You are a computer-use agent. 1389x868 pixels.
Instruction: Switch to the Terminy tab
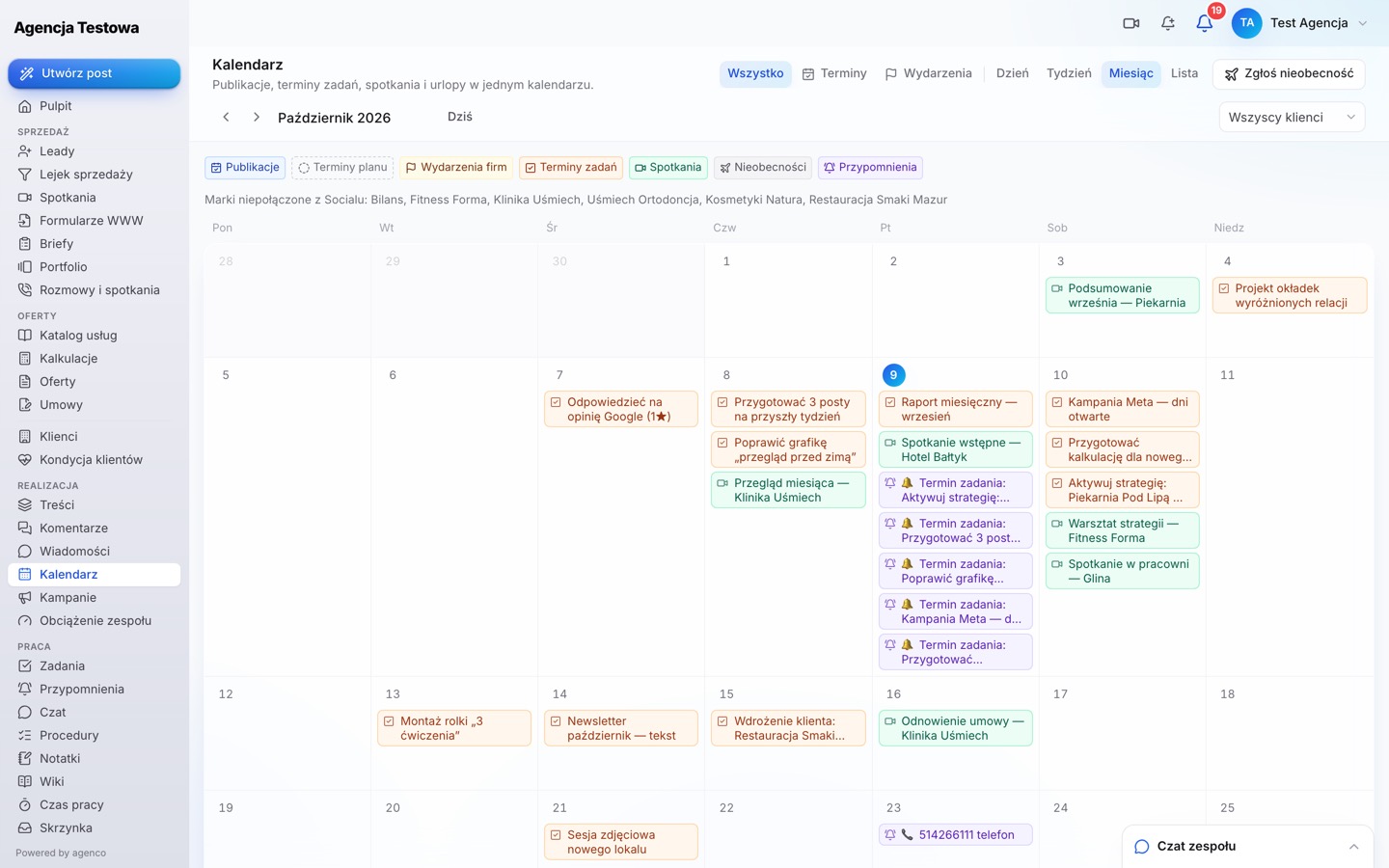pos(834,74)
